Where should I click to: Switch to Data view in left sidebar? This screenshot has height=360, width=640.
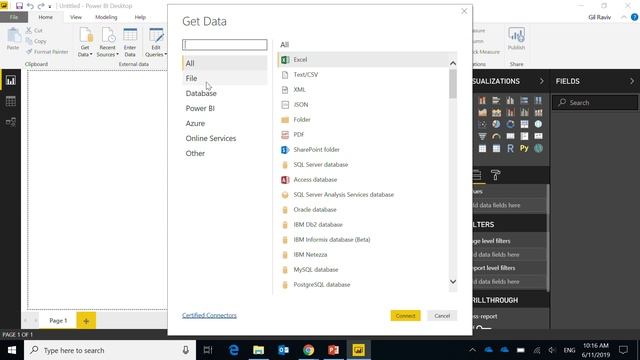coord(11,101)
